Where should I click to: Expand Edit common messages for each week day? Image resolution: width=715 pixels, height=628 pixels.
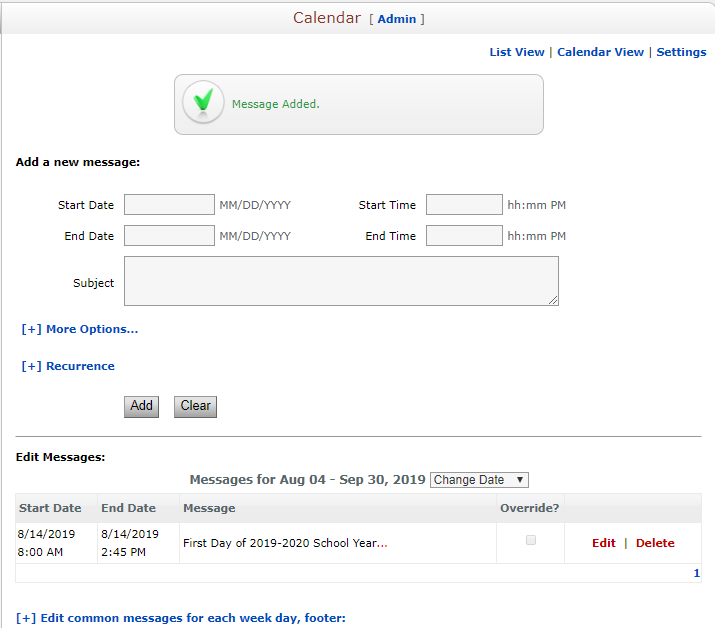tap(181, 618)
